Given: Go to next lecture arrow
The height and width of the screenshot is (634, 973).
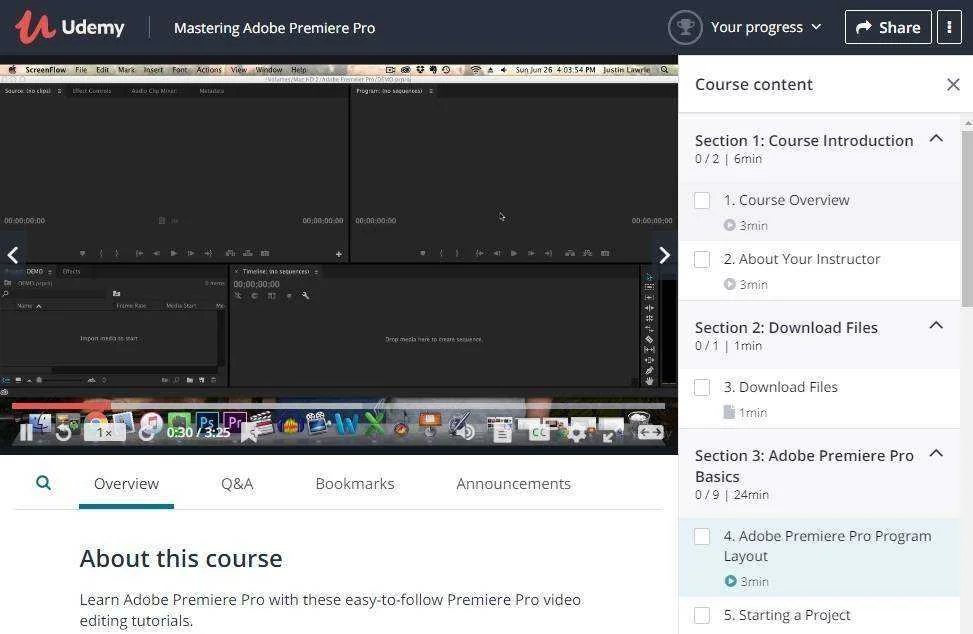Looking at the screenshot, I should (x=664, y=254).
